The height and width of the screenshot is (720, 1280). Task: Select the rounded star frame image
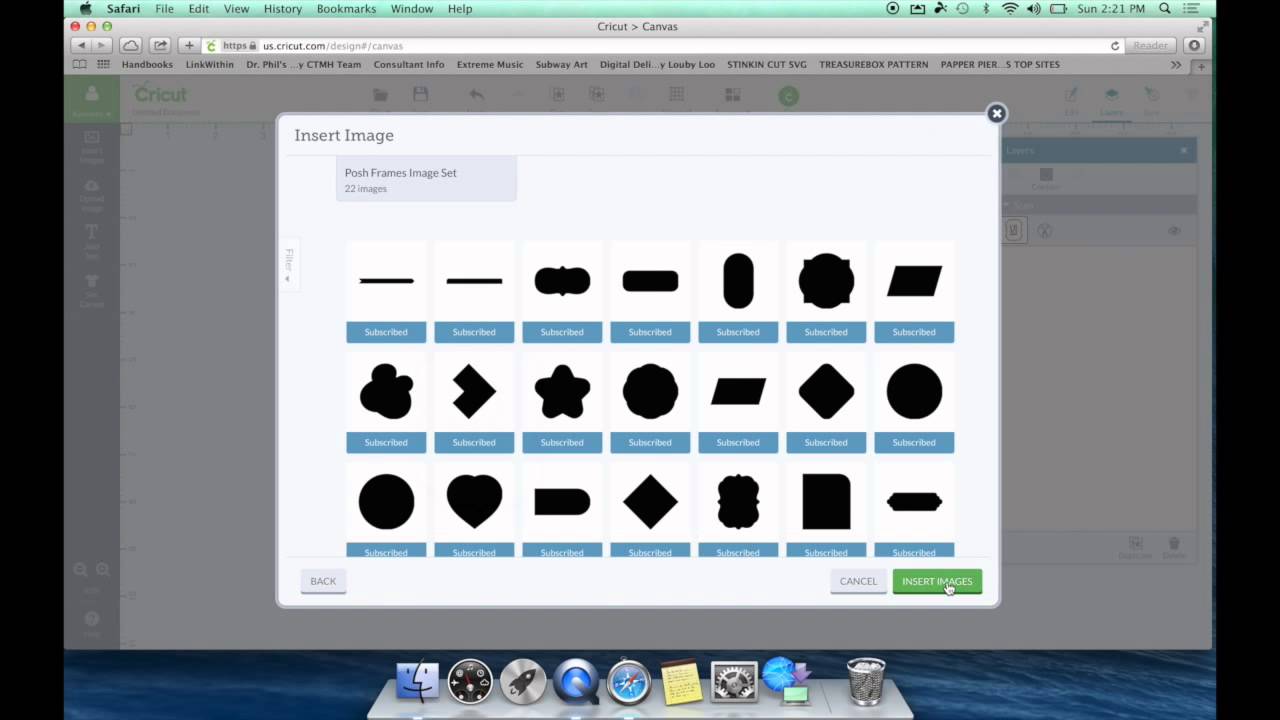562,391
